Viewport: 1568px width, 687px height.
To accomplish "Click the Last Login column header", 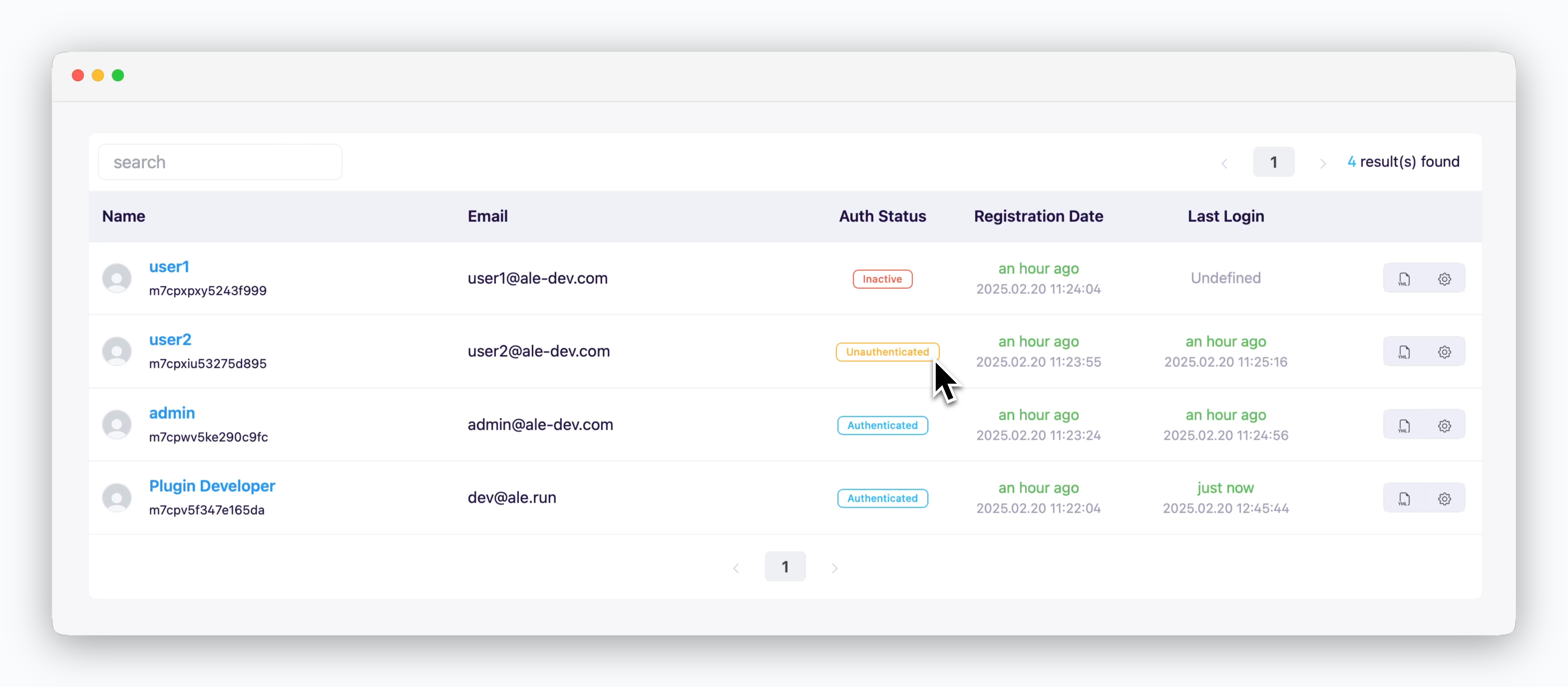I will 1226,216.
